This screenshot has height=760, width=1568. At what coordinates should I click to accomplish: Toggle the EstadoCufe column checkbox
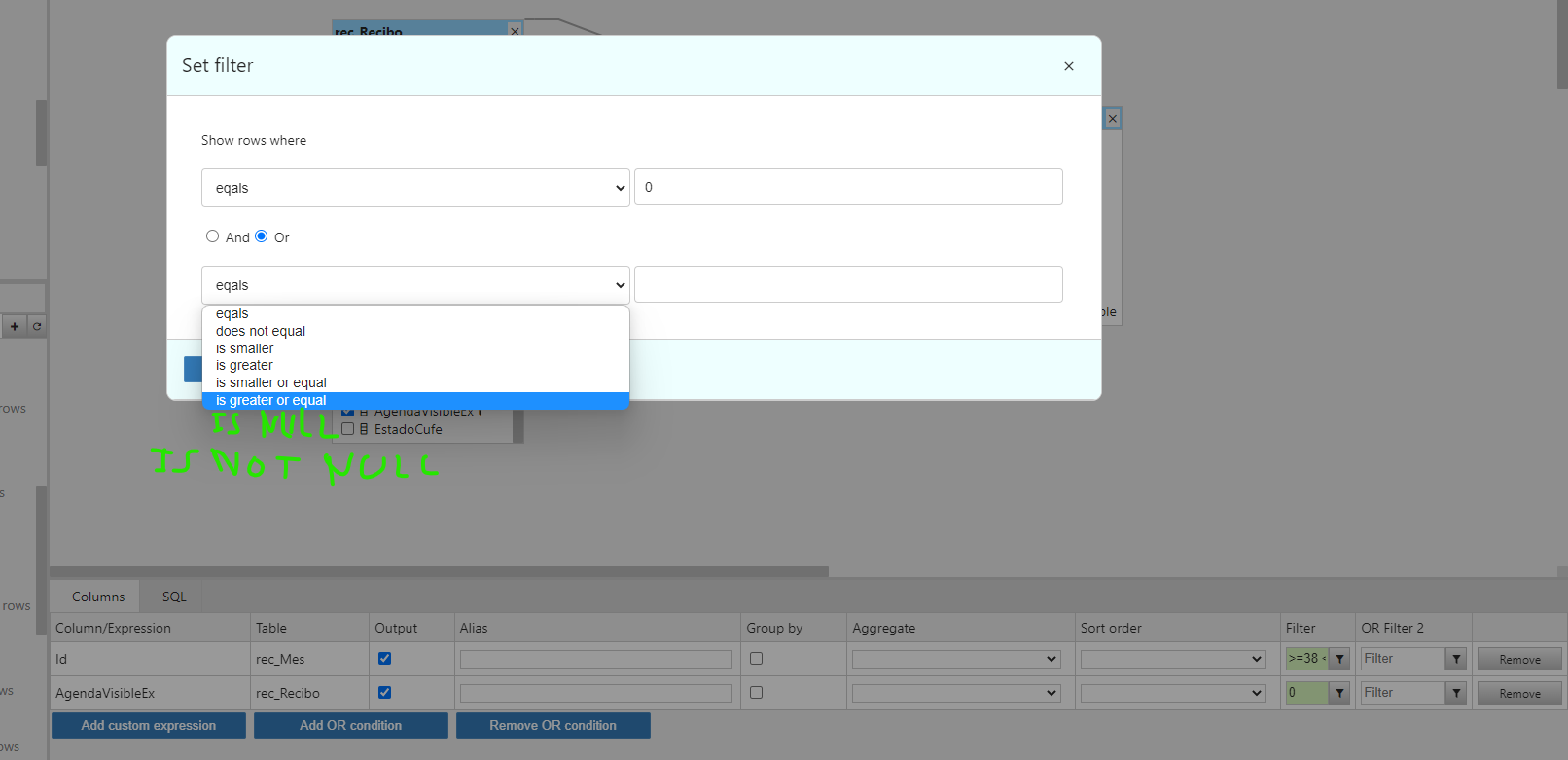pos(347,429)
